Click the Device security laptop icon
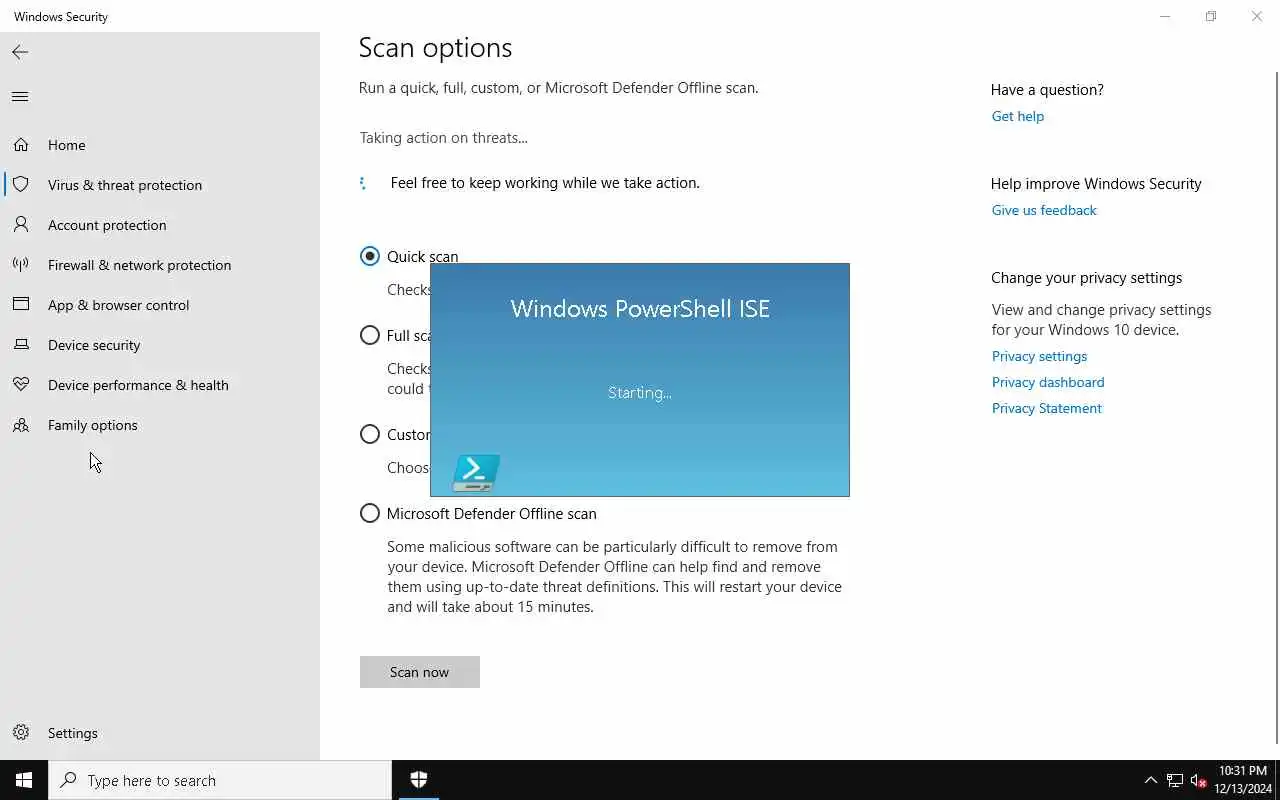The image size is (1280, 800). pyautogui.click(x=21, y=345)
